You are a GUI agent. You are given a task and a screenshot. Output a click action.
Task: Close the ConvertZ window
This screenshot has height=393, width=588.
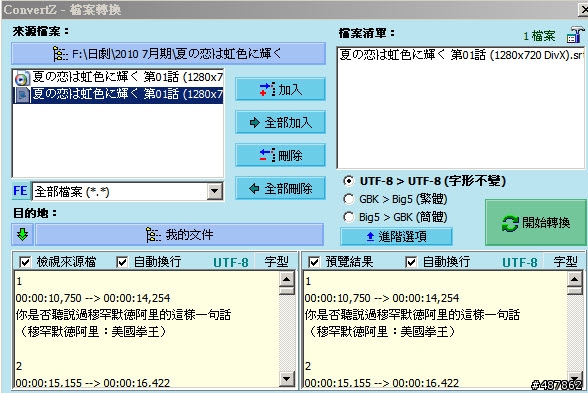click(584, 9)
